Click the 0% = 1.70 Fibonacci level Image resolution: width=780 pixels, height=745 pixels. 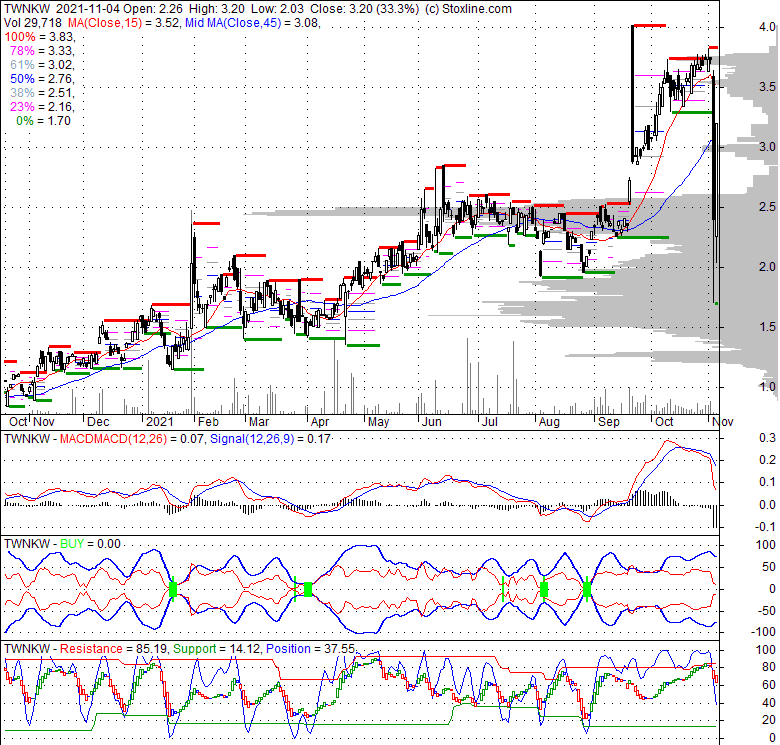44,121
